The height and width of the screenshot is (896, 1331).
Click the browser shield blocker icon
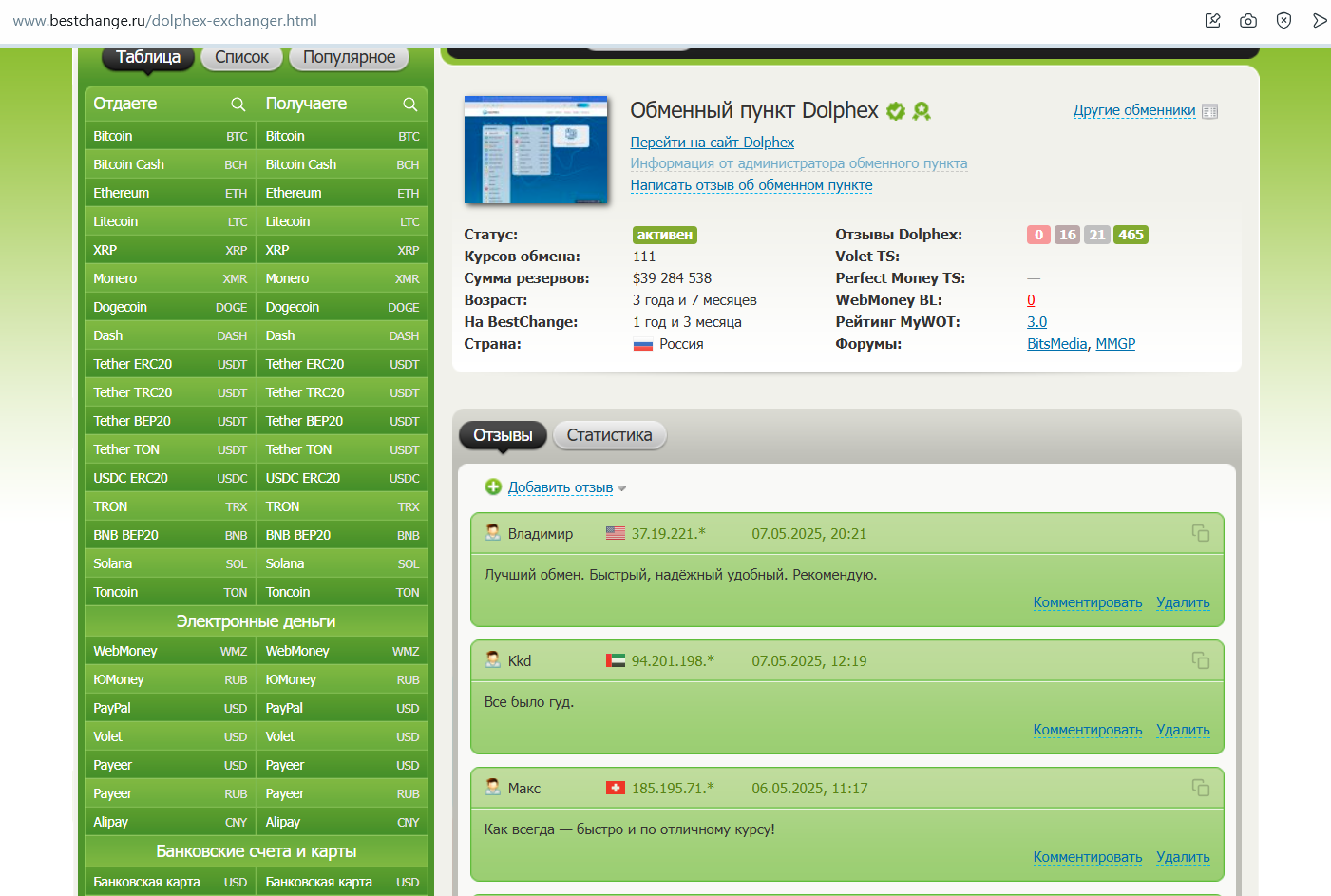point(1283,21)
